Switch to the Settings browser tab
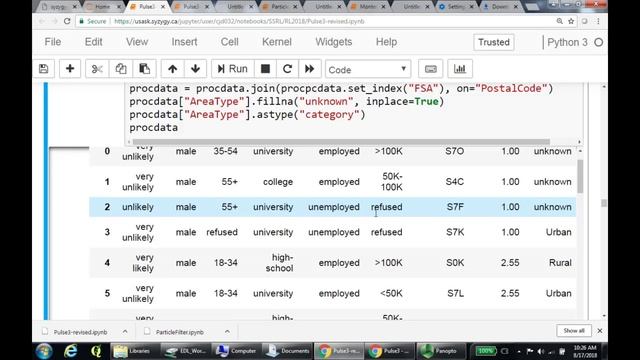Viewport: 640px width, 360px height. click(x=456, y=7)
